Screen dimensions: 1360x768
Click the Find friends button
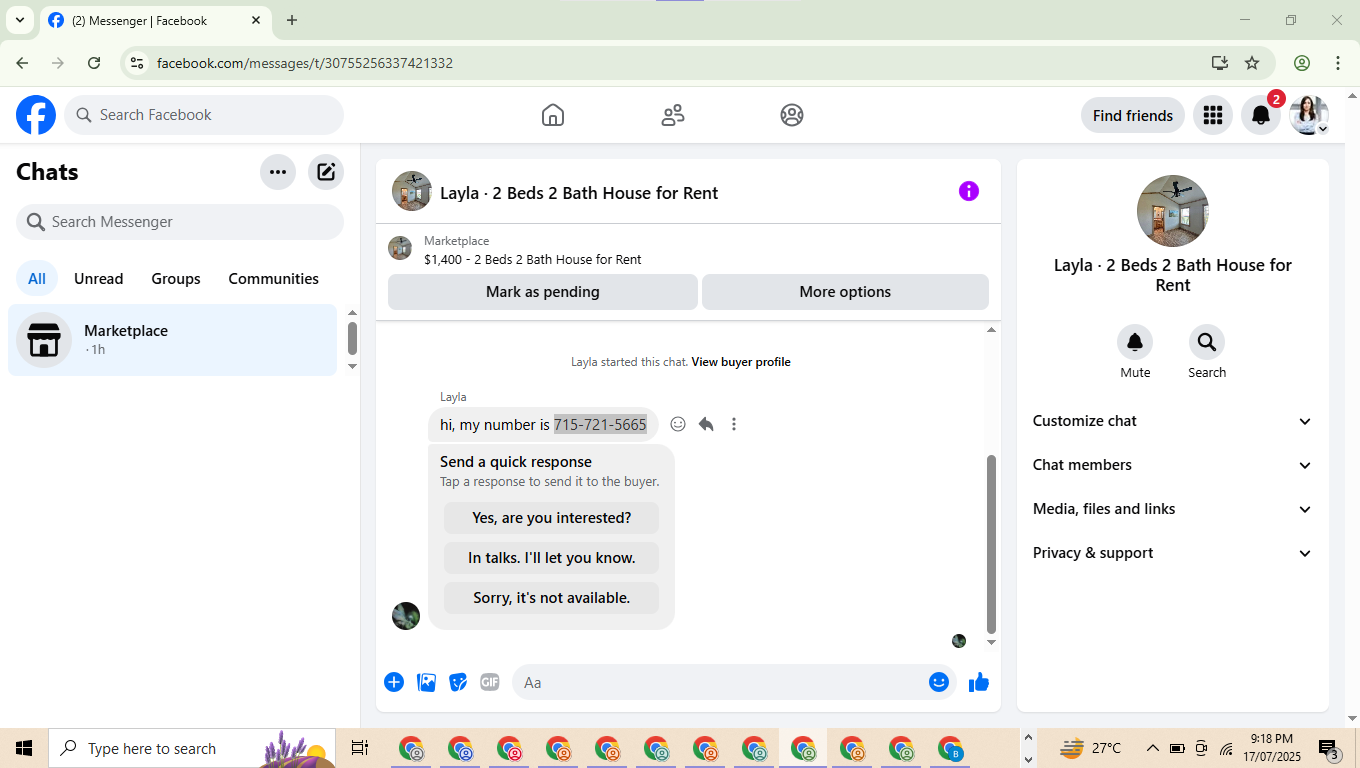[x=1133, y=115]
